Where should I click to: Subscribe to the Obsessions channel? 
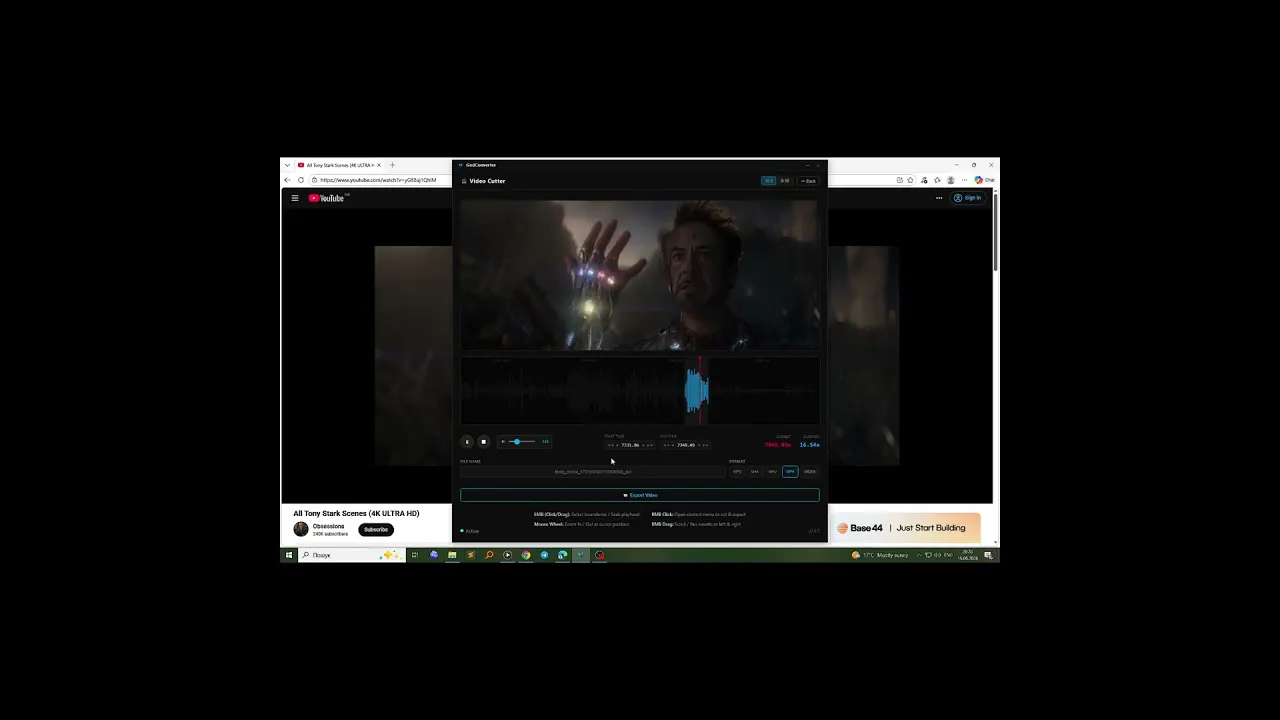coord(376,529)
